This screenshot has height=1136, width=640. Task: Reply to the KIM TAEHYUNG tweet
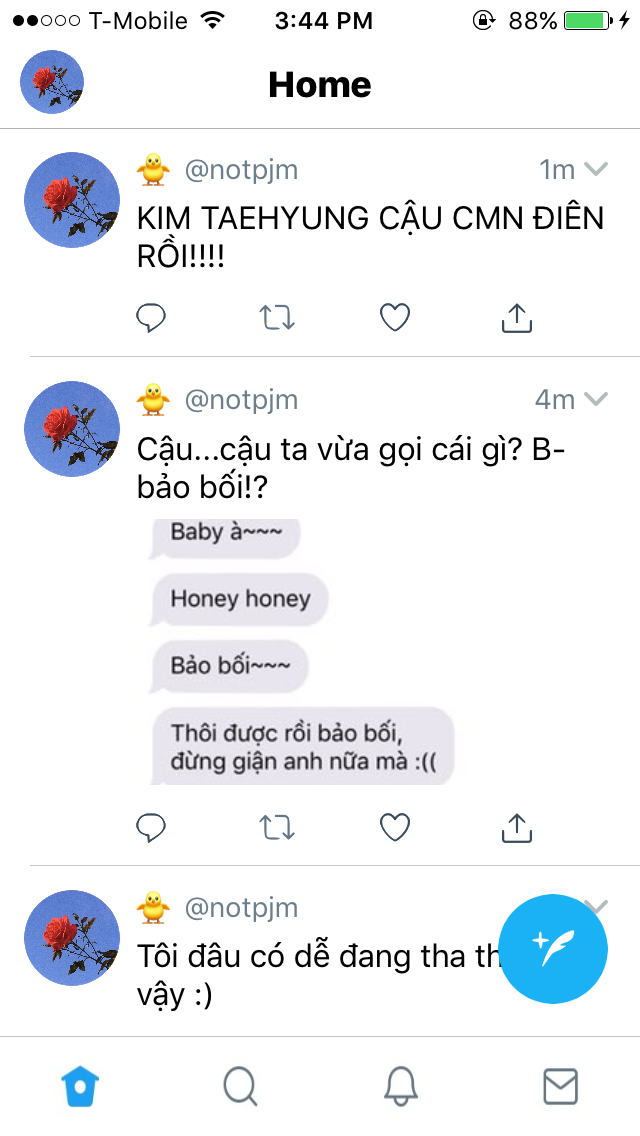click(151, 318)
